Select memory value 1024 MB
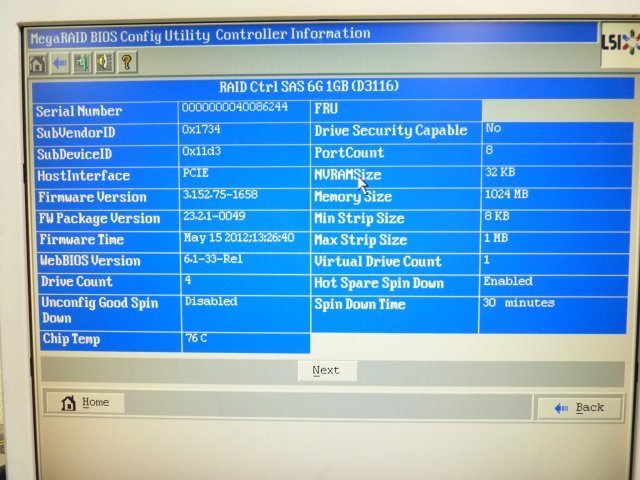This screenshot has width=640, height=480. 507,194
